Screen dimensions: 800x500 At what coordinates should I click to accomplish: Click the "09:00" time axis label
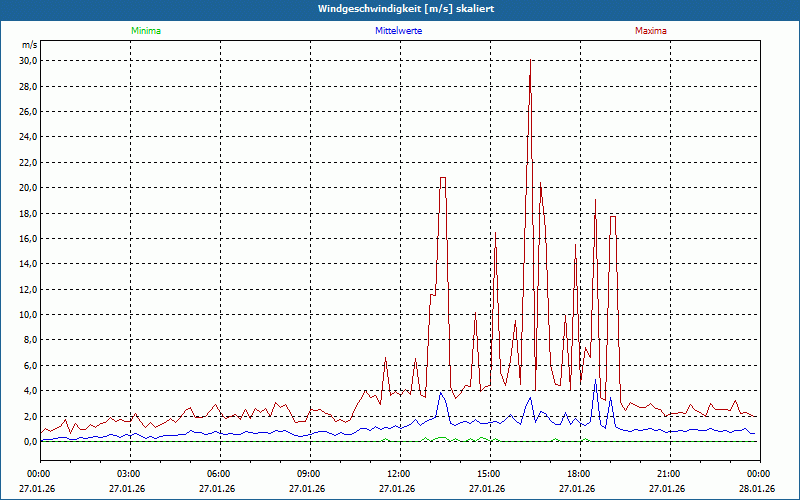pos(310,474)
